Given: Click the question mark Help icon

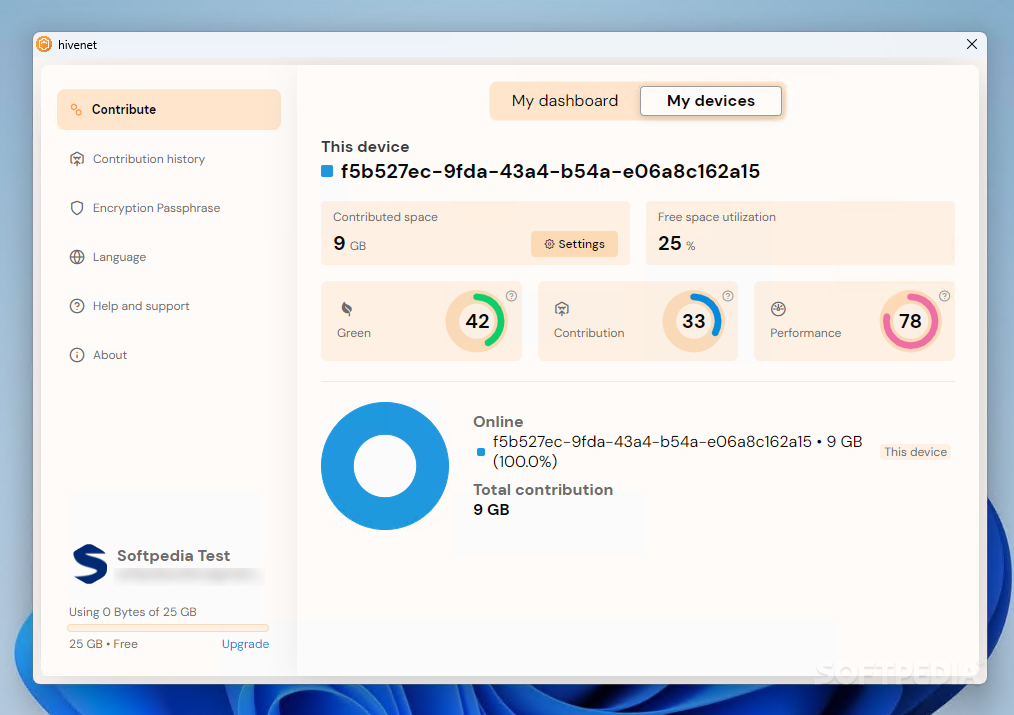Looking at the screenshot, I should pos(77,306).
